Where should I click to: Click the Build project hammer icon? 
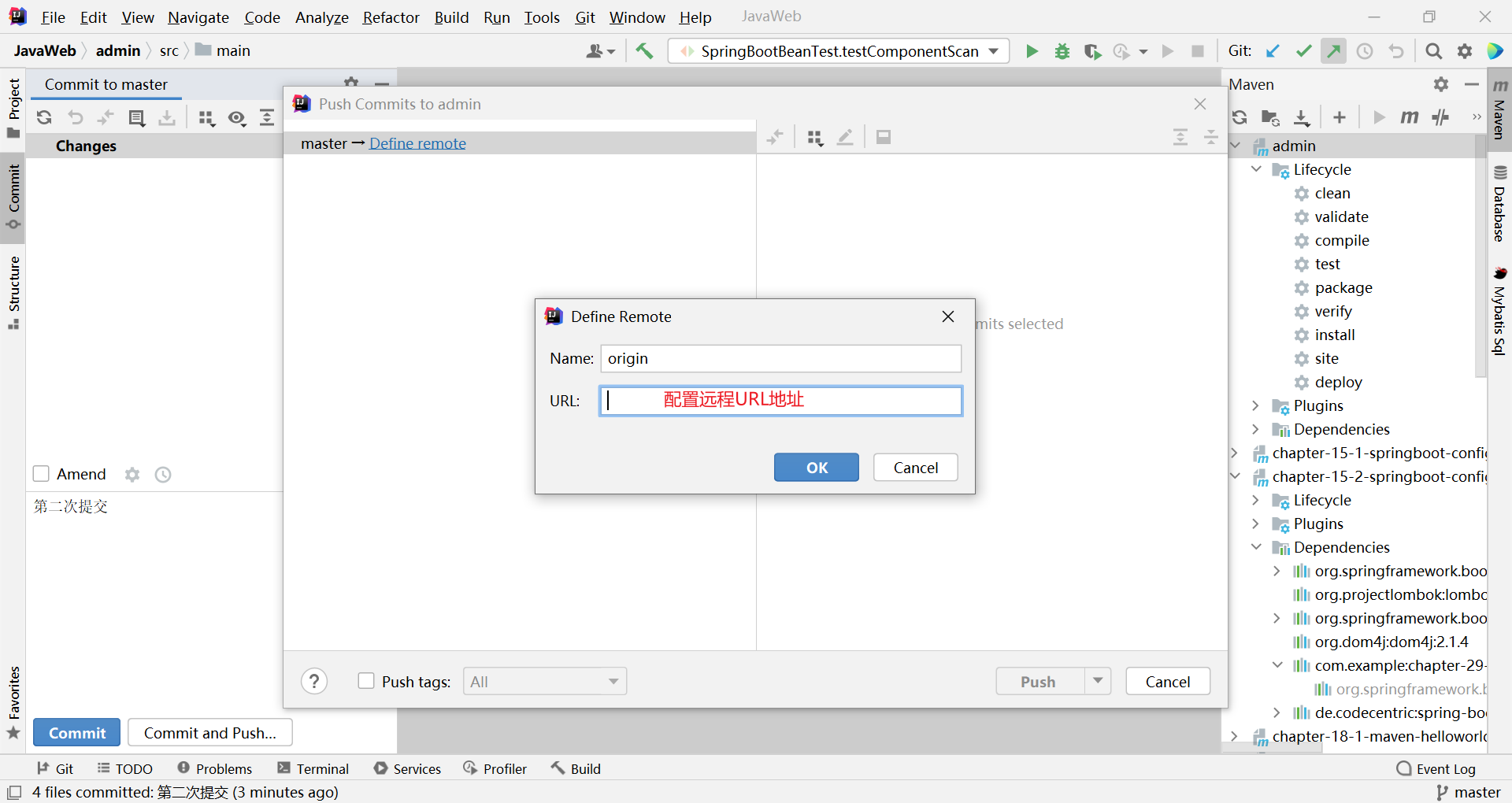click(x=644, y=51)
